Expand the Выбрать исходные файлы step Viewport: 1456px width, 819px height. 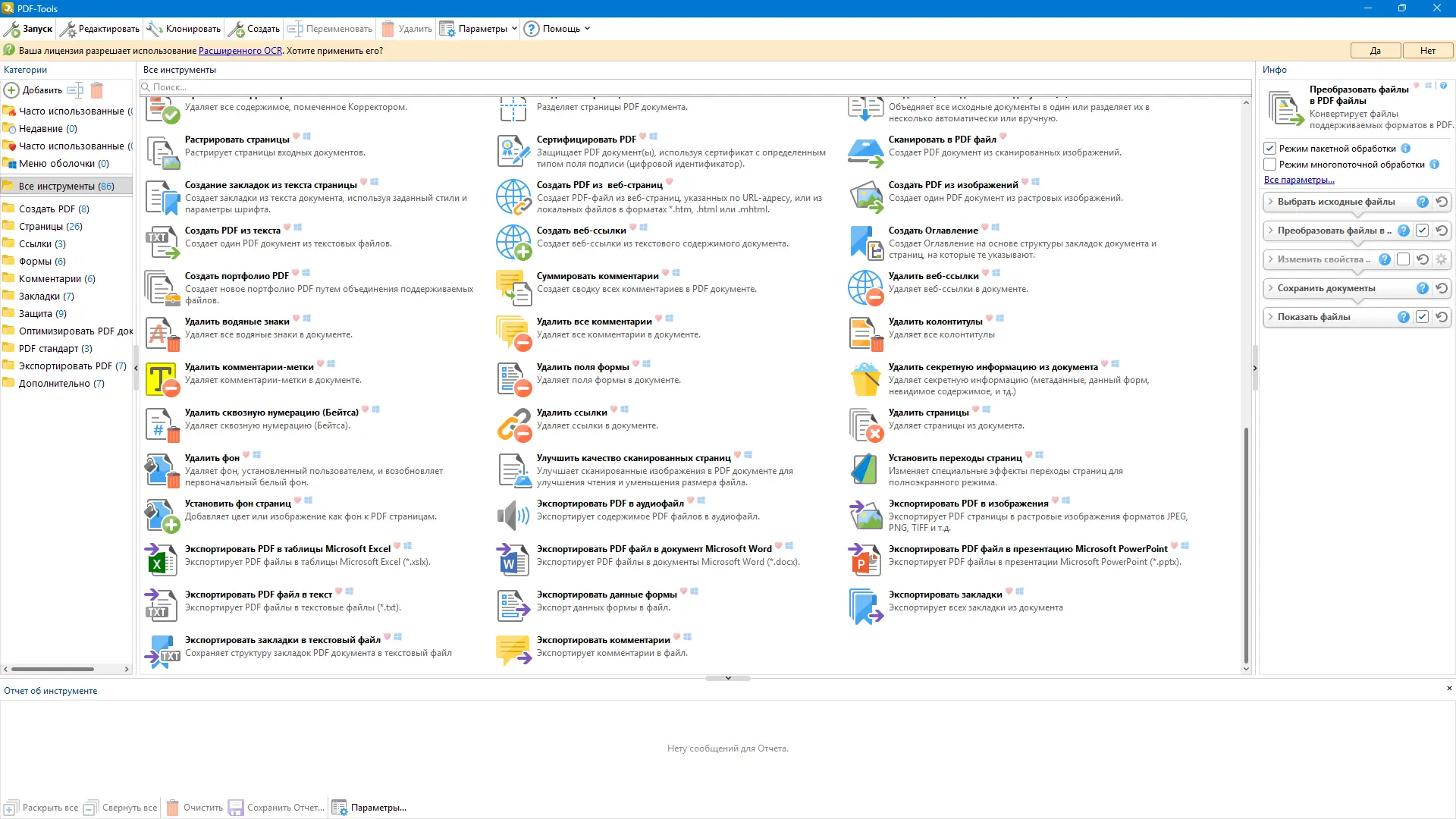click(x=1271, y=202)
